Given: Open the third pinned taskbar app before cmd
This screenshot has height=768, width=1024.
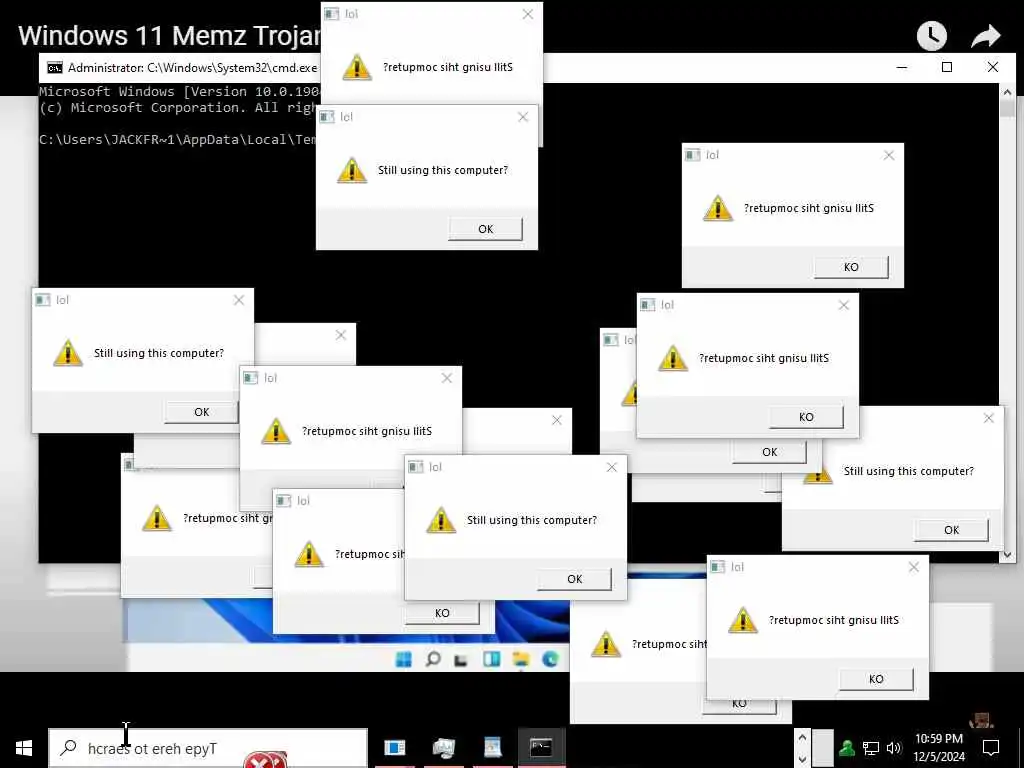Looking at the screenshot, I should 492,747.
